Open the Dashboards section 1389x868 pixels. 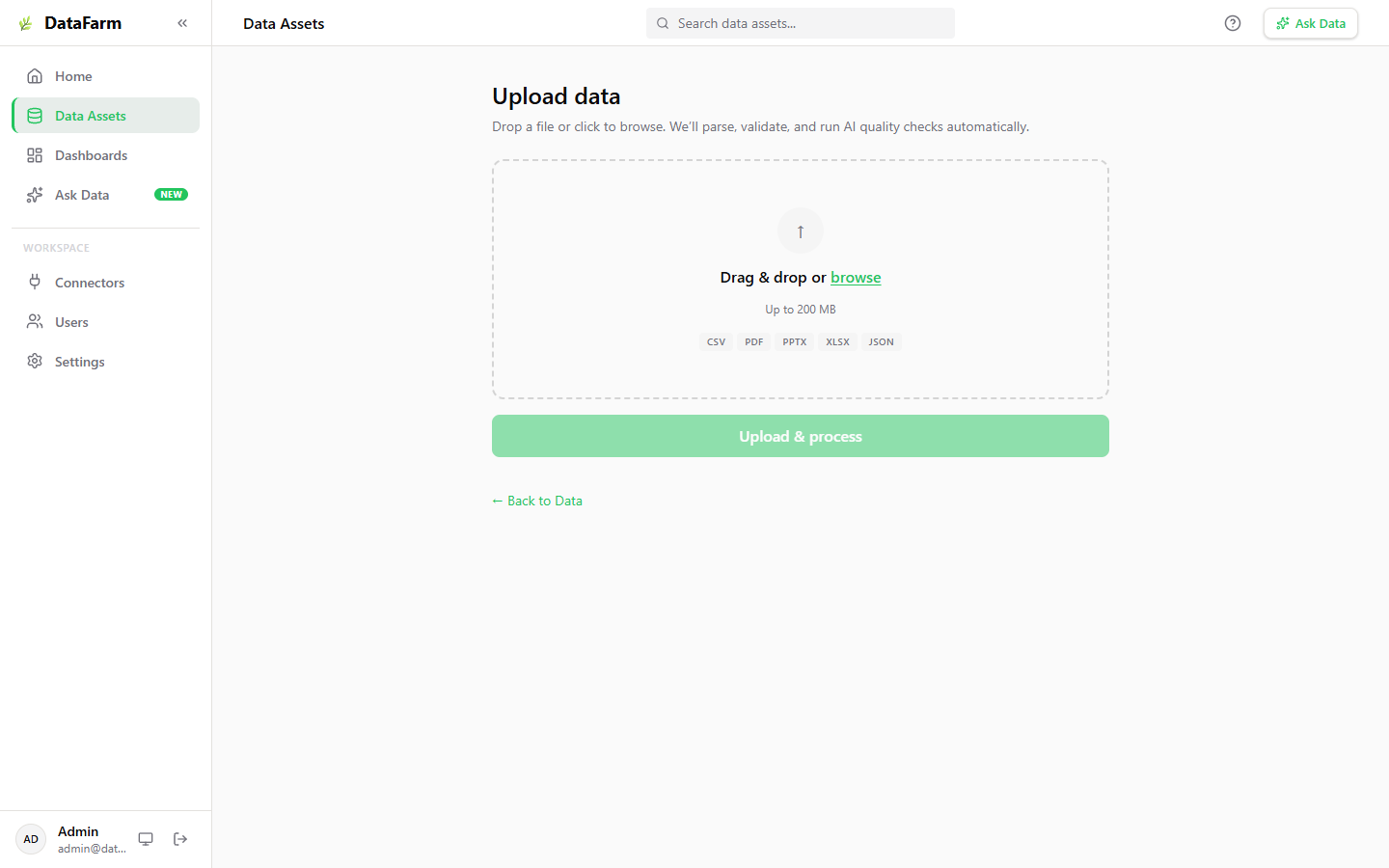(89, 154)
